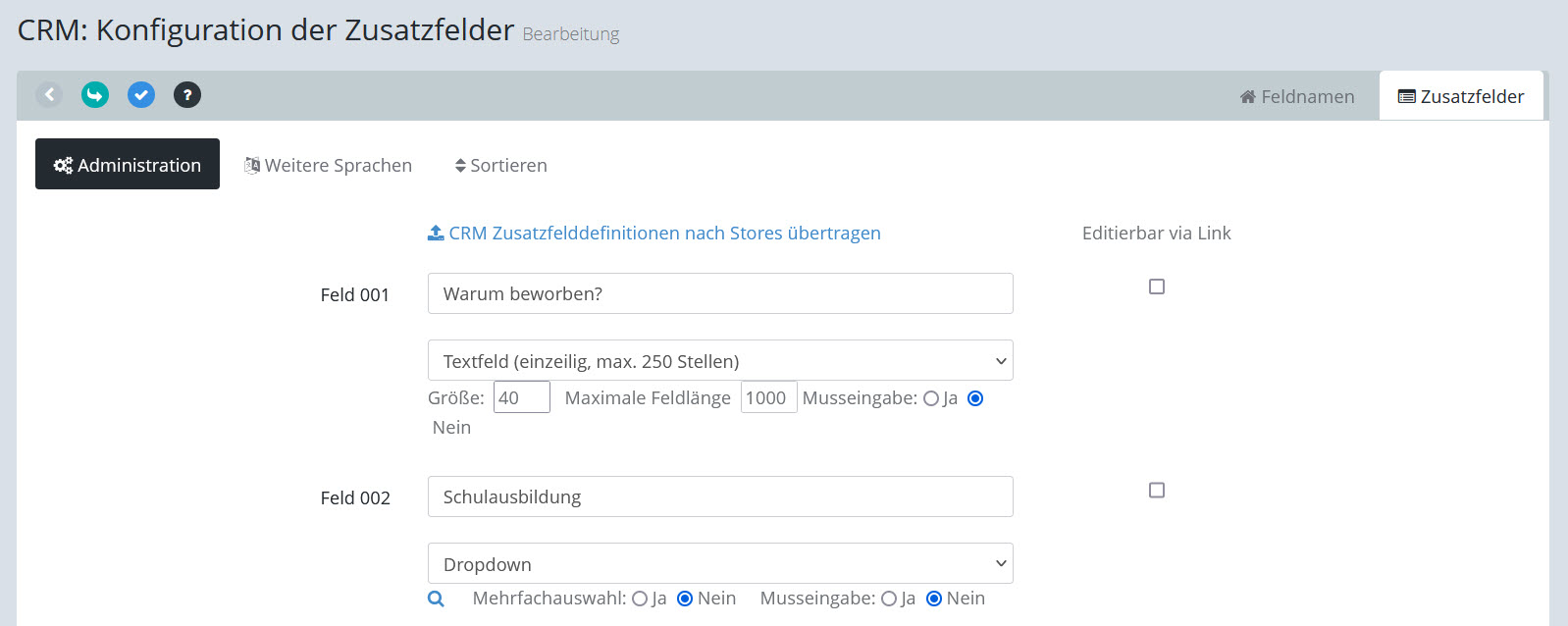Viewport: 1568px width, 626px height.
Task: Enable Editierbar via Link for Feld 002
Action: (x=1157, y=490)
